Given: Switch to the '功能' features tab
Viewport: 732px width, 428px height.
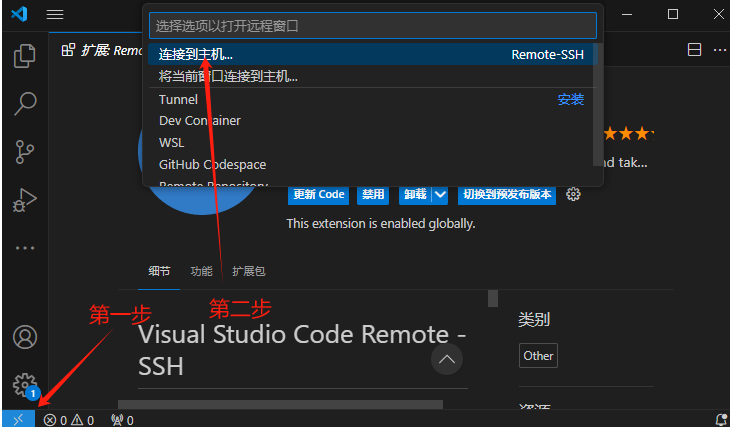Looking at the screenshot, I should coord(201,271).
